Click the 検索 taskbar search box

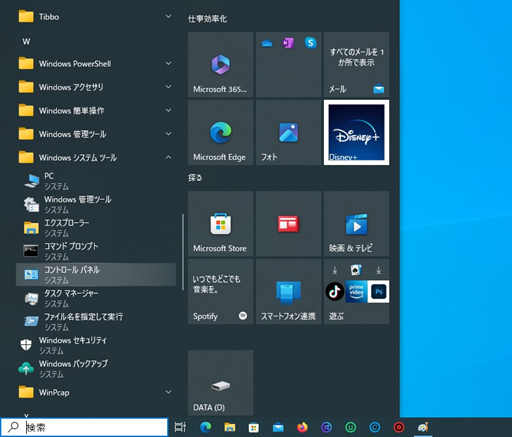click(x=84, y=427)
